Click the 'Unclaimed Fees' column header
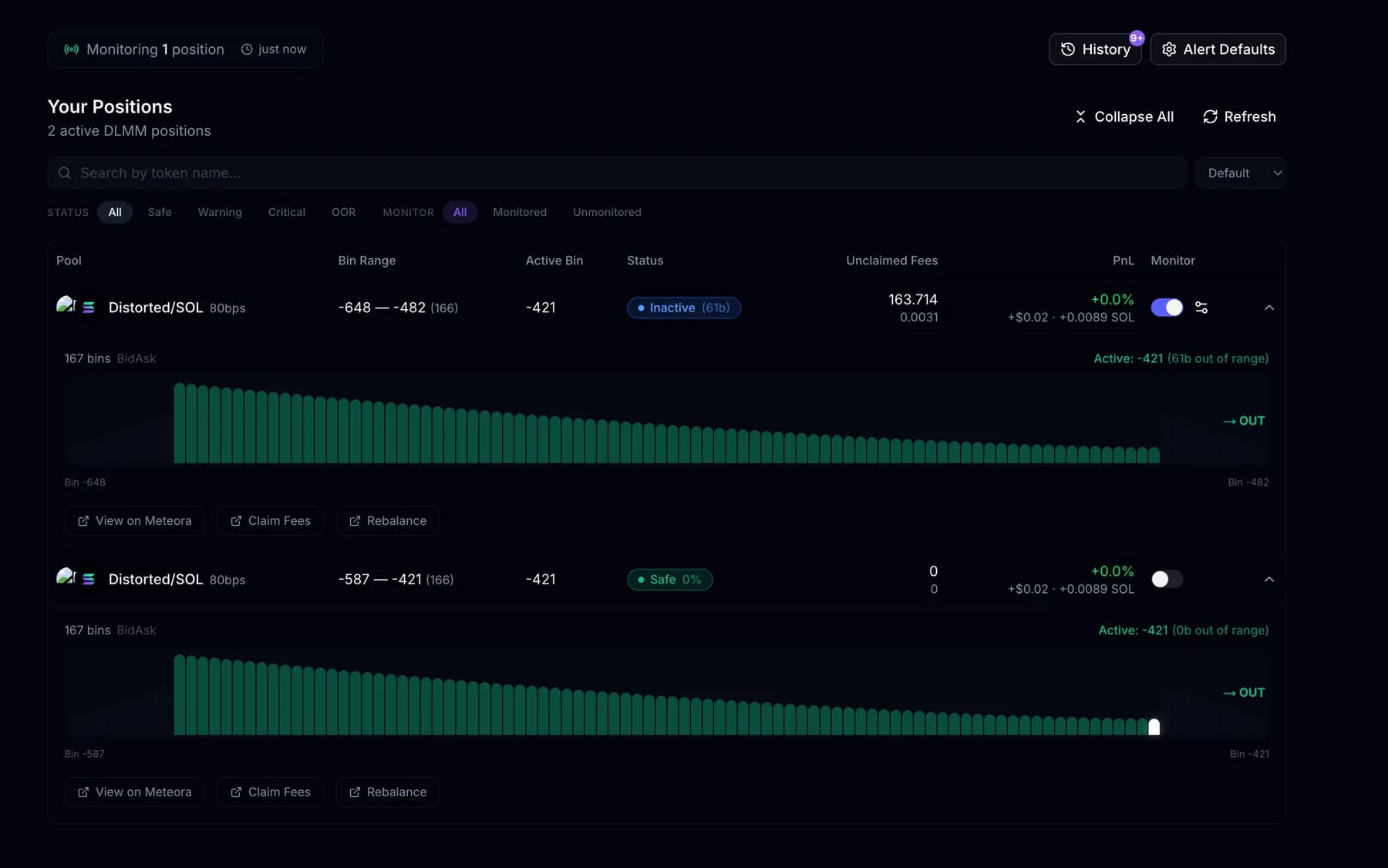The width and height of the screenshot is (1388, 868). pyautogui.click(x=892, y=261)
